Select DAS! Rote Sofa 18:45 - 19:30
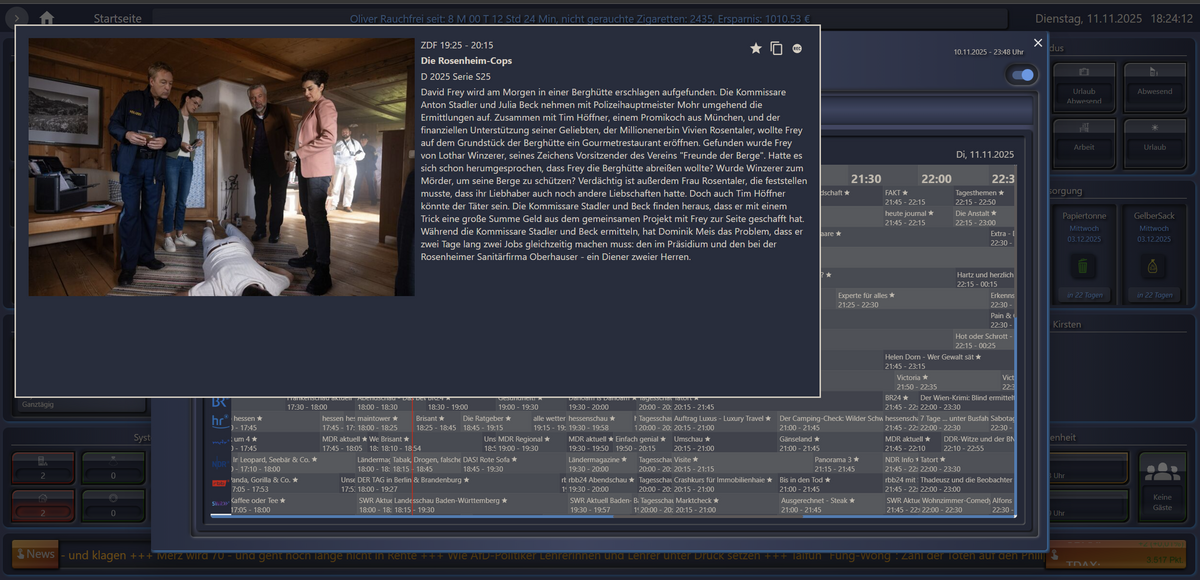This screenshot has width=1200, height=580. (514, 464)
